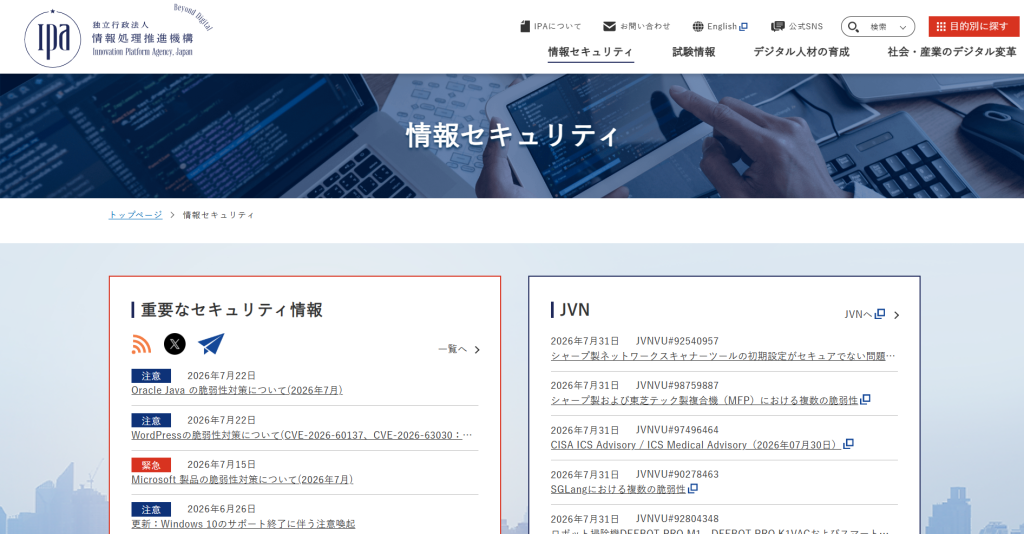Click the search magnifier icon
This screenshot has height=534, width=1024.
tap(853, 27)
